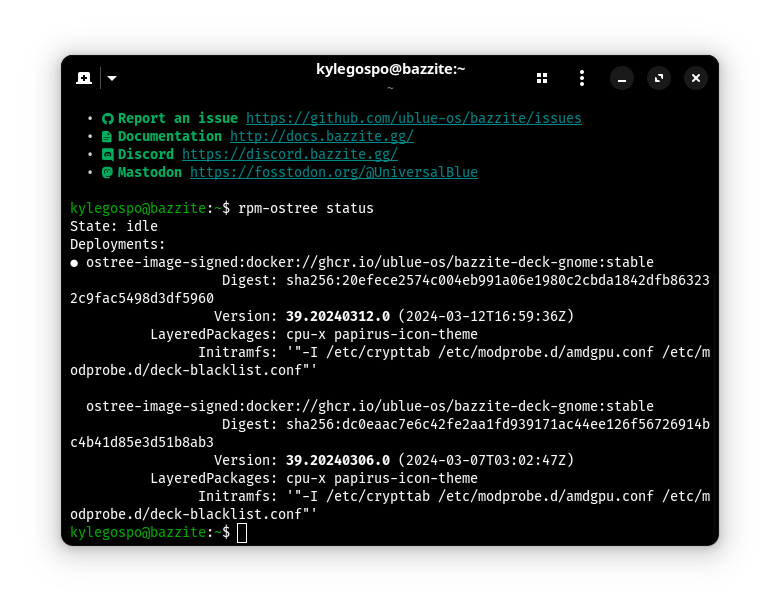Open the docs.bazzite.gg documentation link
780x613 pixels.
pos(322,136)
